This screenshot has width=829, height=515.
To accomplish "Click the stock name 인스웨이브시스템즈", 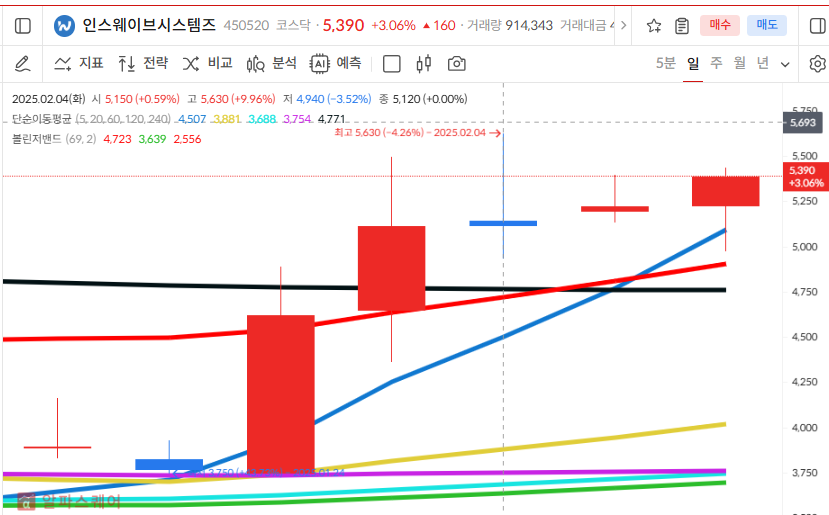I will (149, 25).
